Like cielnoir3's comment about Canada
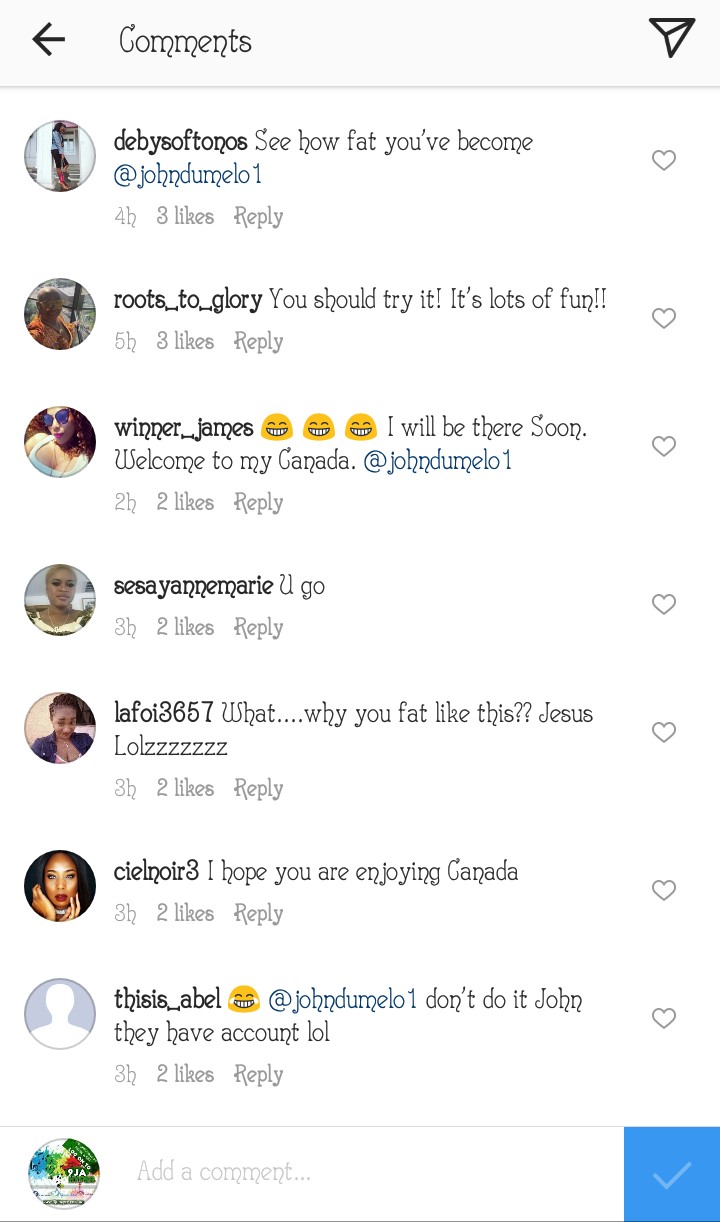 (x=664, y=890)
